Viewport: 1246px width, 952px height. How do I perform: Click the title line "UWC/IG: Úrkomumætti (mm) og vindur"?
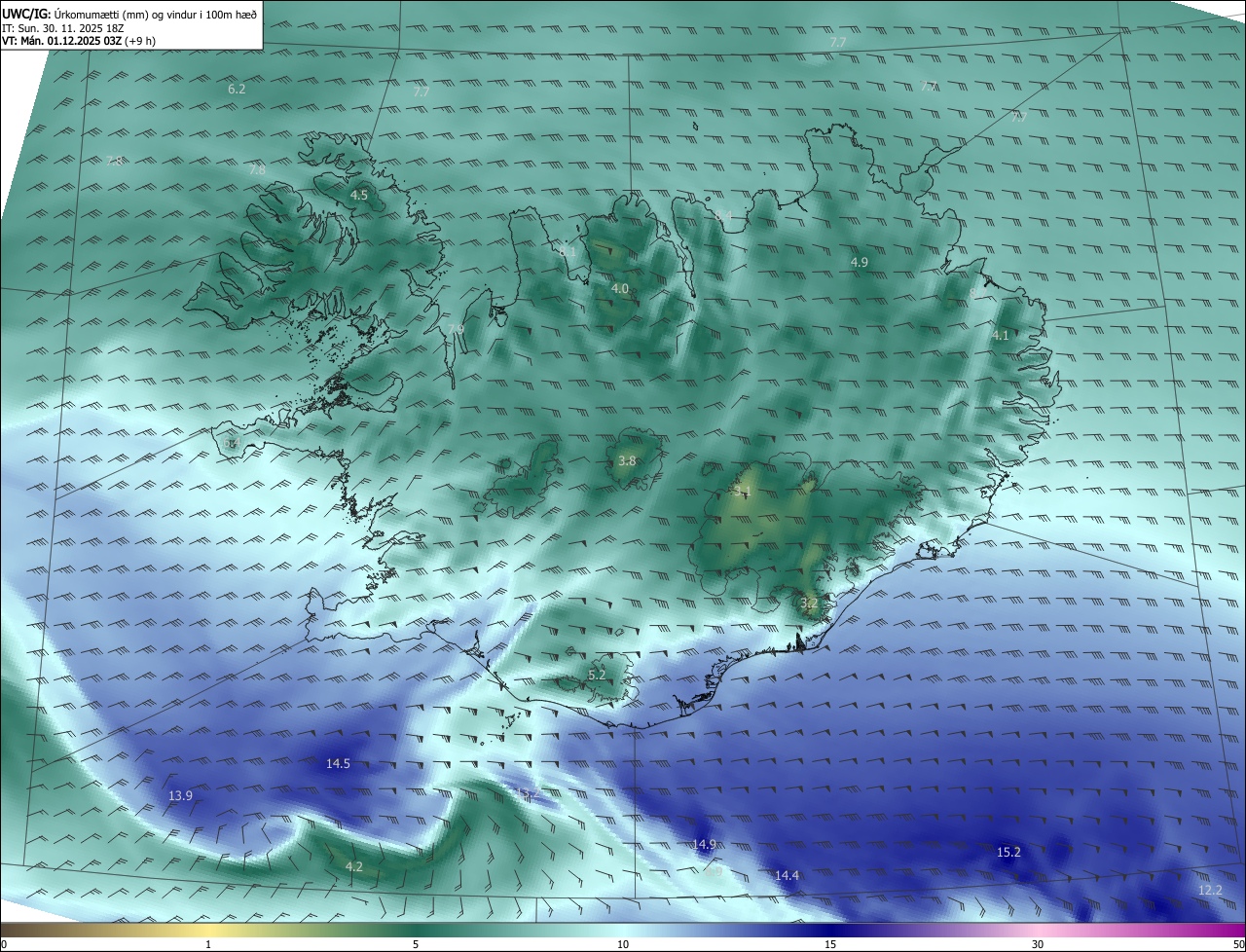130,13
